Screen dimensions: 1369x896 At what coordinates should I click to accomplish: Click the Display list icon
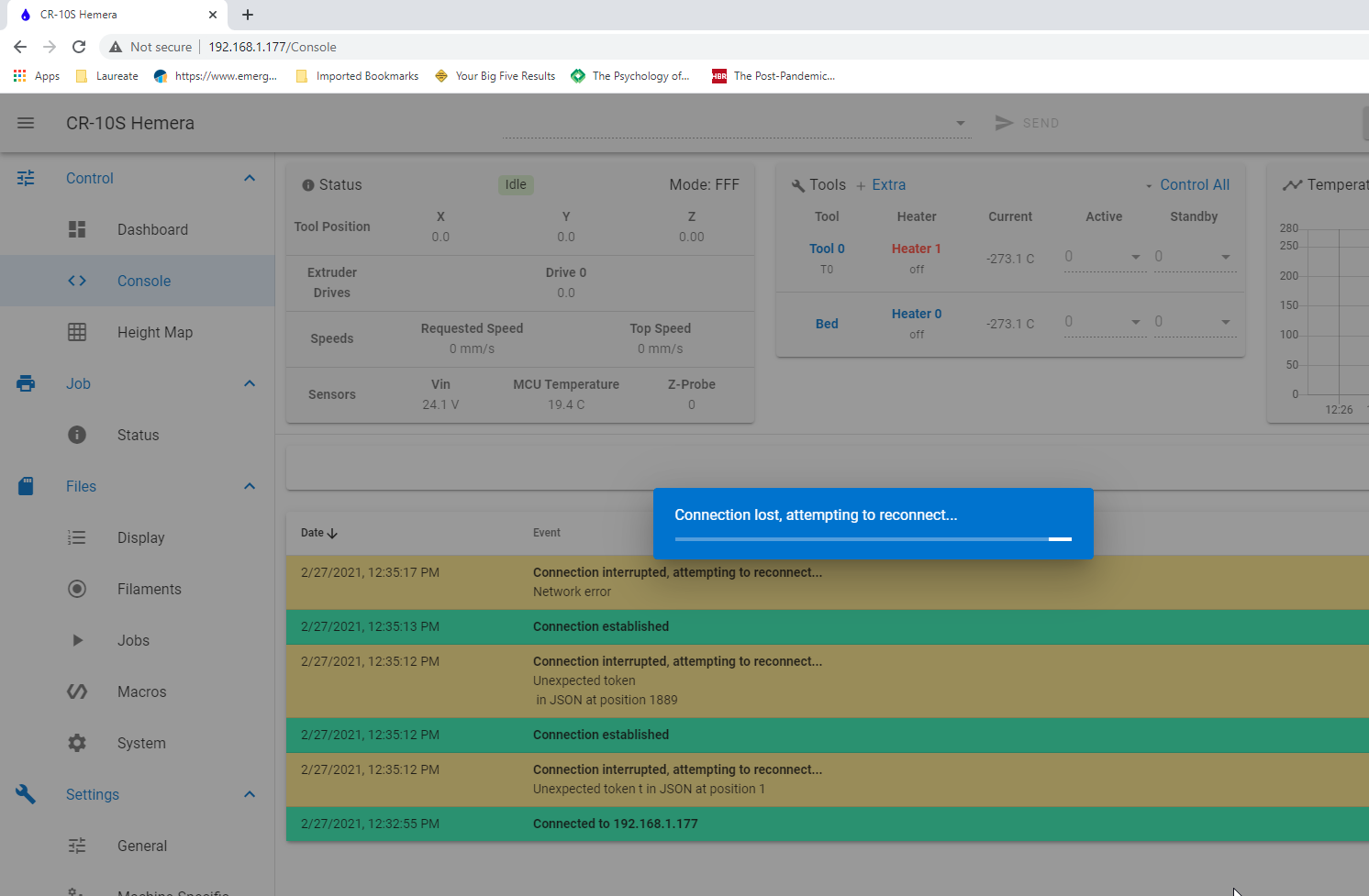click(x=77, y=537)
